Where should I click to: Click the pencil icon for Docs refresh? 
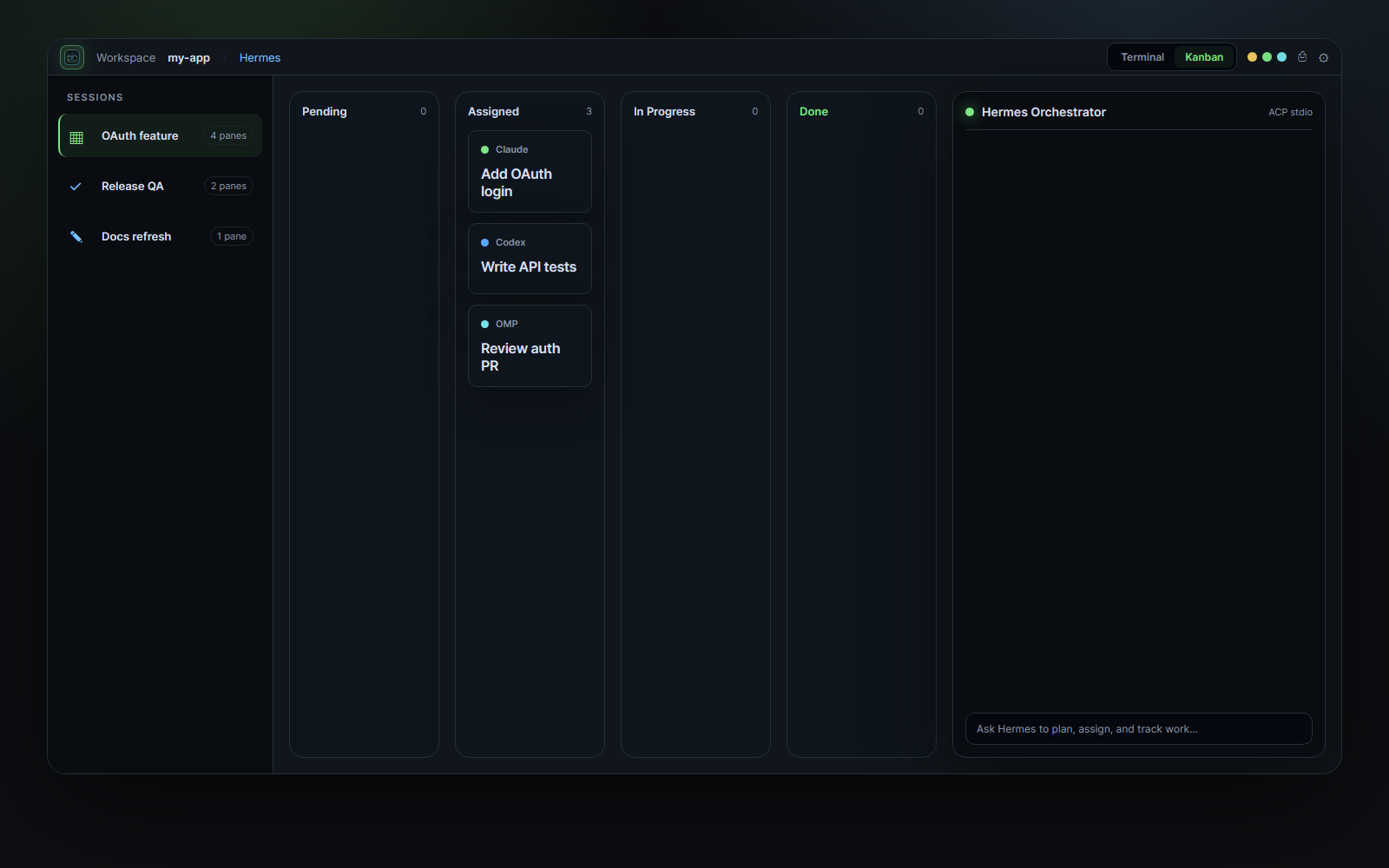[76, 237]
